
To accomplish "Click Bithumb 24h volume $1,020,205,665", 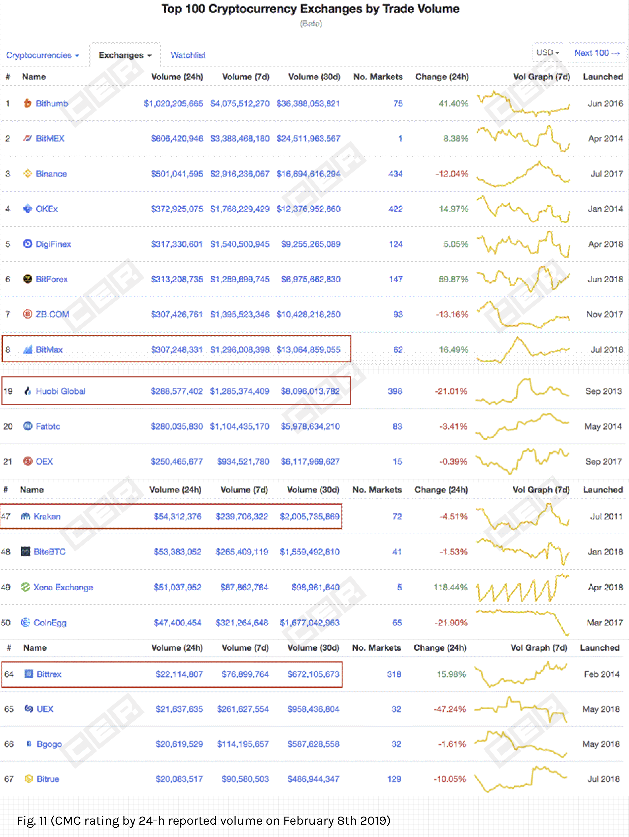I will tap(173, 103).
